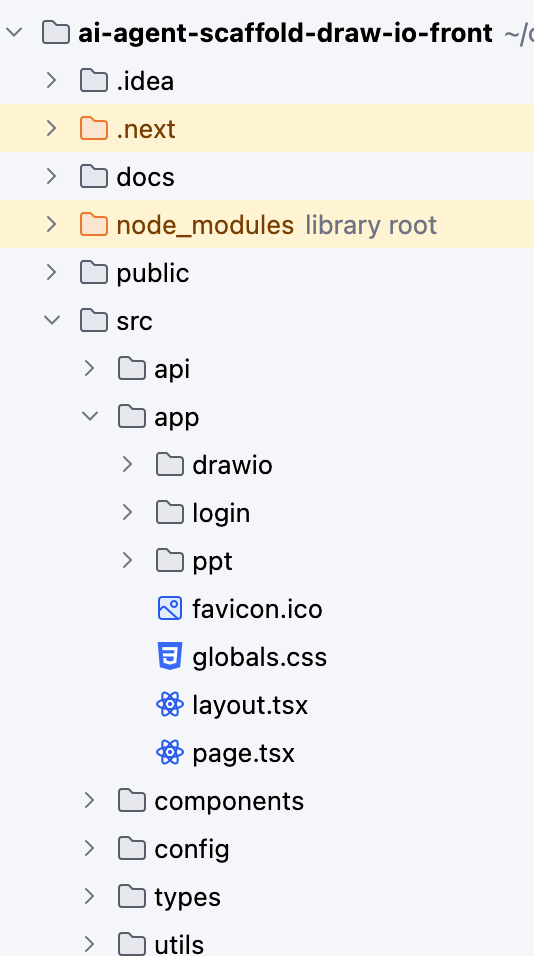Click the CSS icon beside globals.css
This screenshot has height=956, width=534.
tap(169, 657)
